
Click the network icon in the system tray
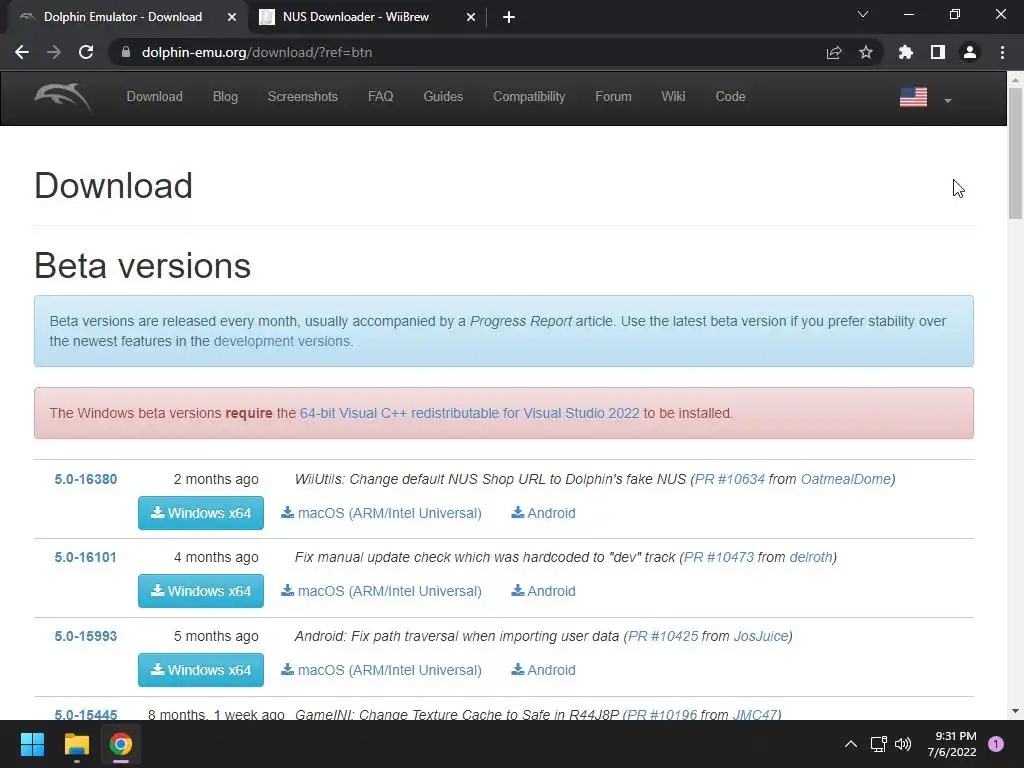878,744
